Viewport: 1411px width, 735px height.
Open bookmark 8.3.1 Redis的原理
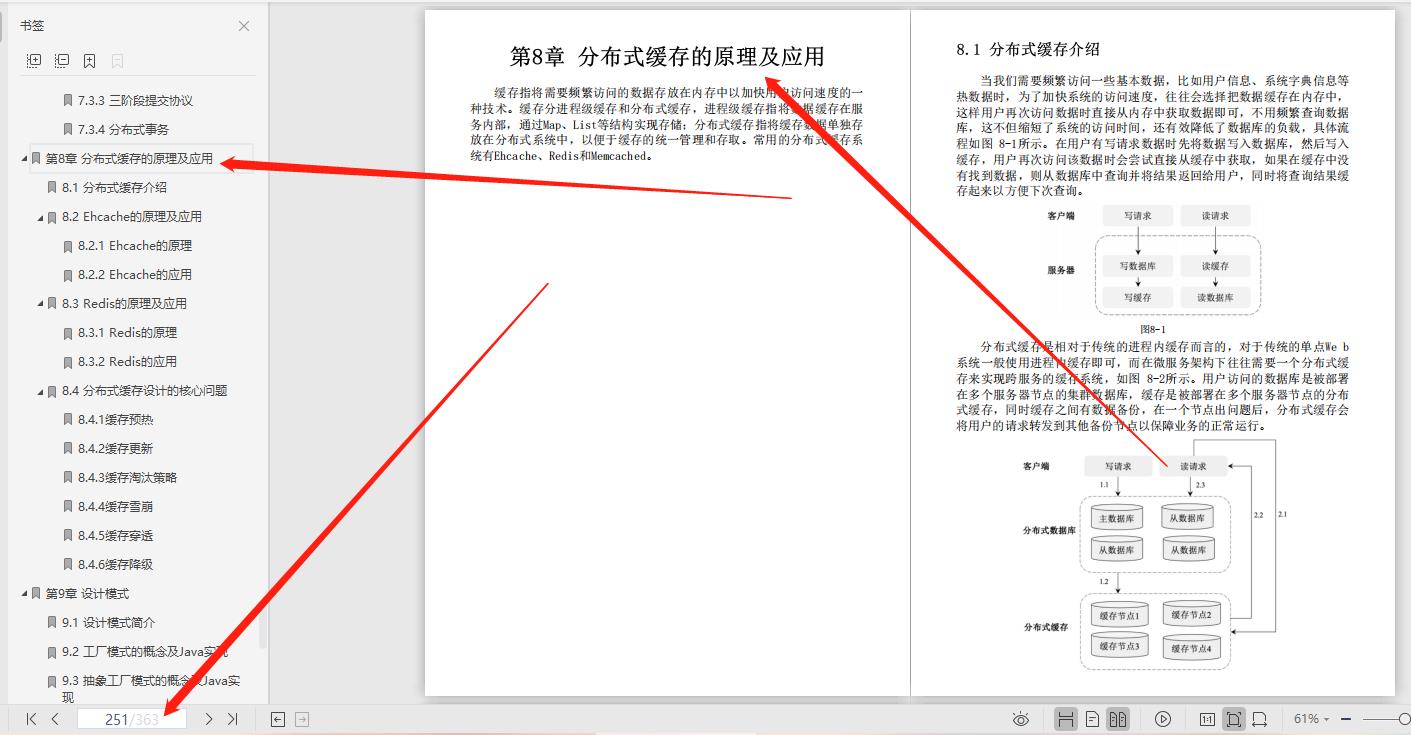click(127, 332)
